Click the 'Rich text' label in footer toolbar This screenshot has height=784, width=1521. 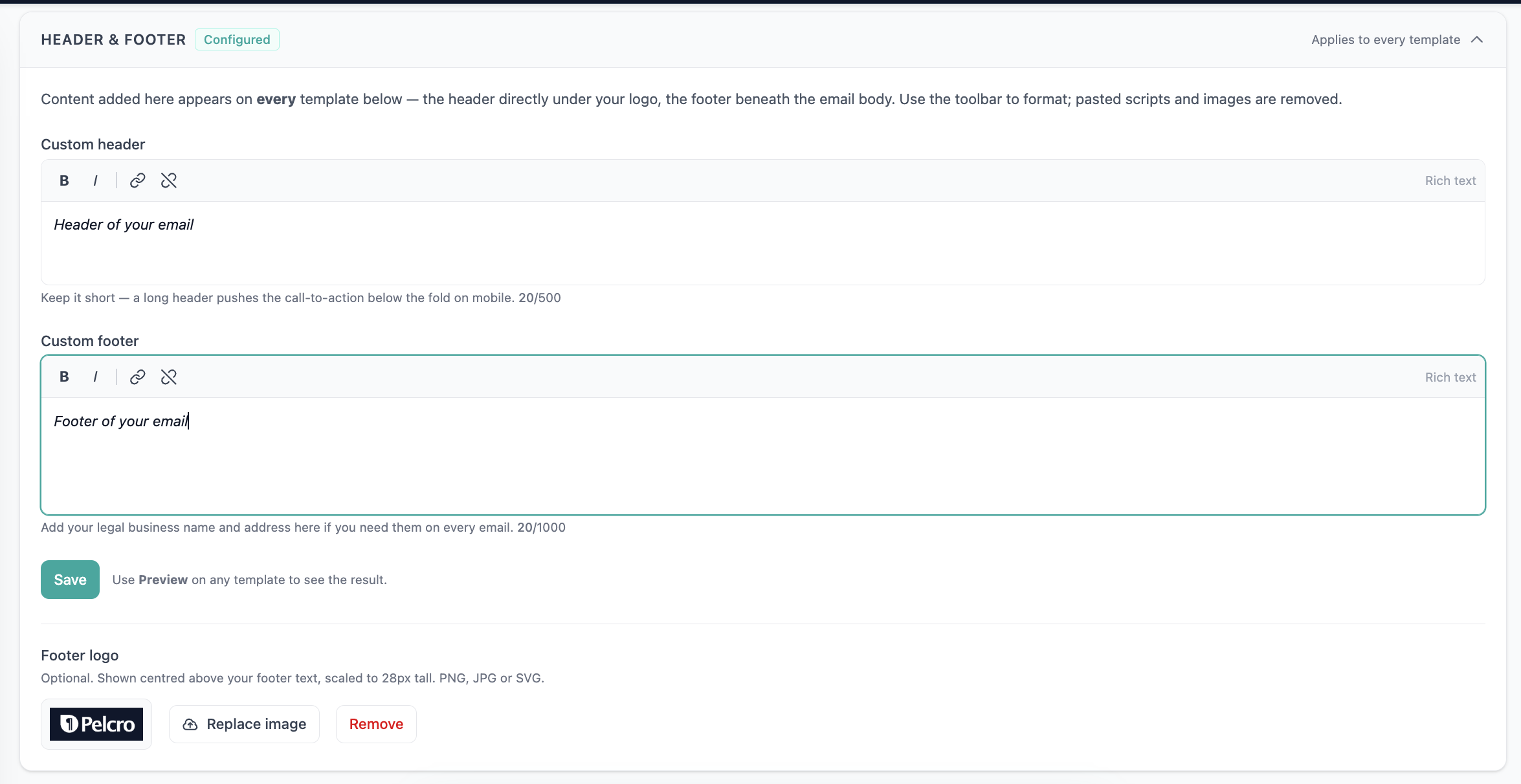(1450, 377)
